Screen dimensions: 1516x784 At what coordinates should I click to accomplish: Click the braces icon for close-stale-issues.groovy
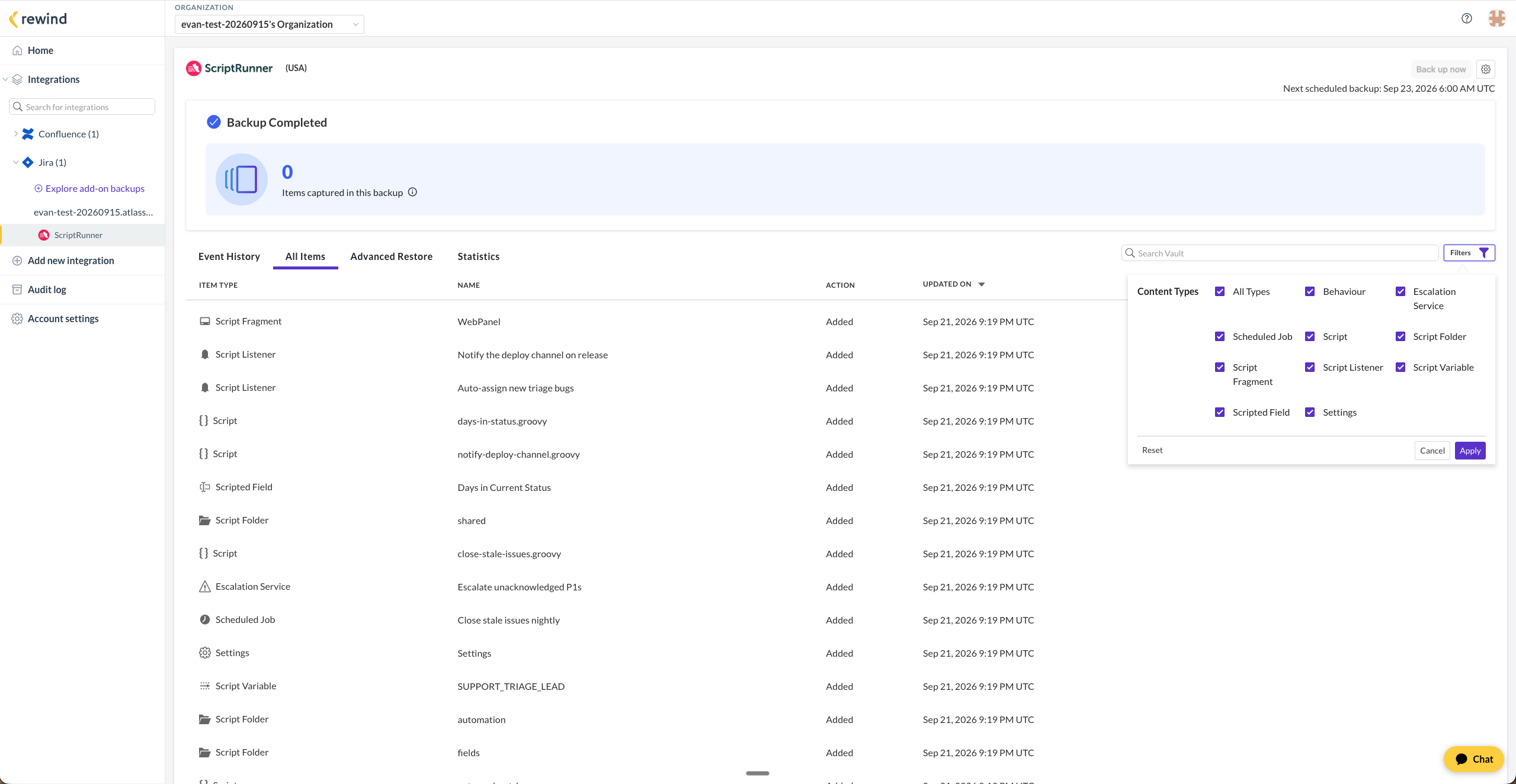click(x=203, y=553)
